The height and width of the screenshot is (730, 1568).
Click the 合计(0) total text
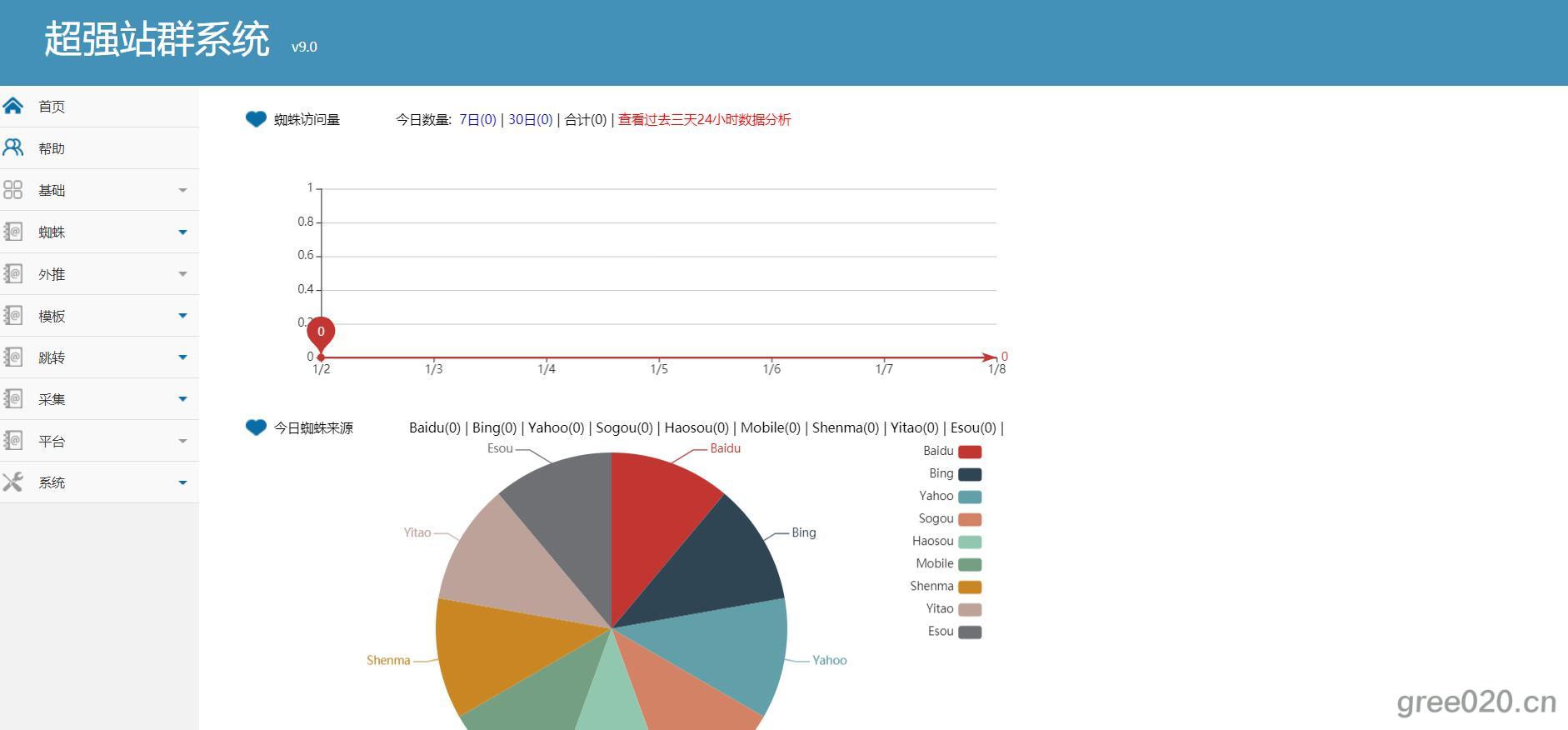586,119
